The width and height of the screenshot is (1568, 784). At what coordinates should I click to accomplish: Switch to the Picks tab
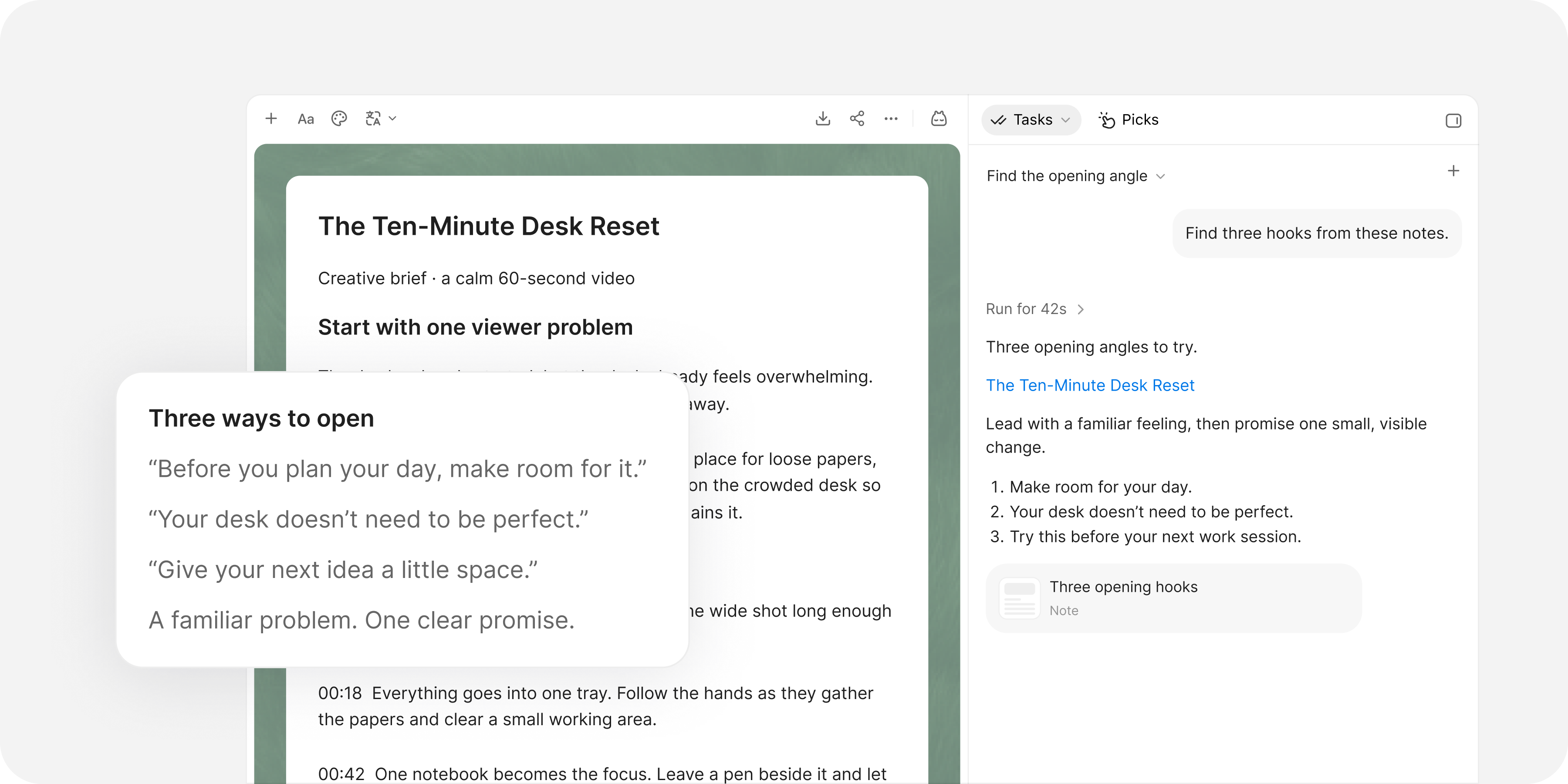point(1129,120)
